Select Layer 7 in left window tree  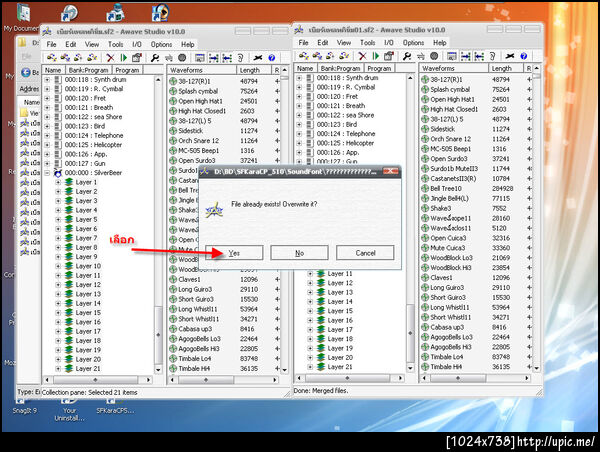pos(86,238)
